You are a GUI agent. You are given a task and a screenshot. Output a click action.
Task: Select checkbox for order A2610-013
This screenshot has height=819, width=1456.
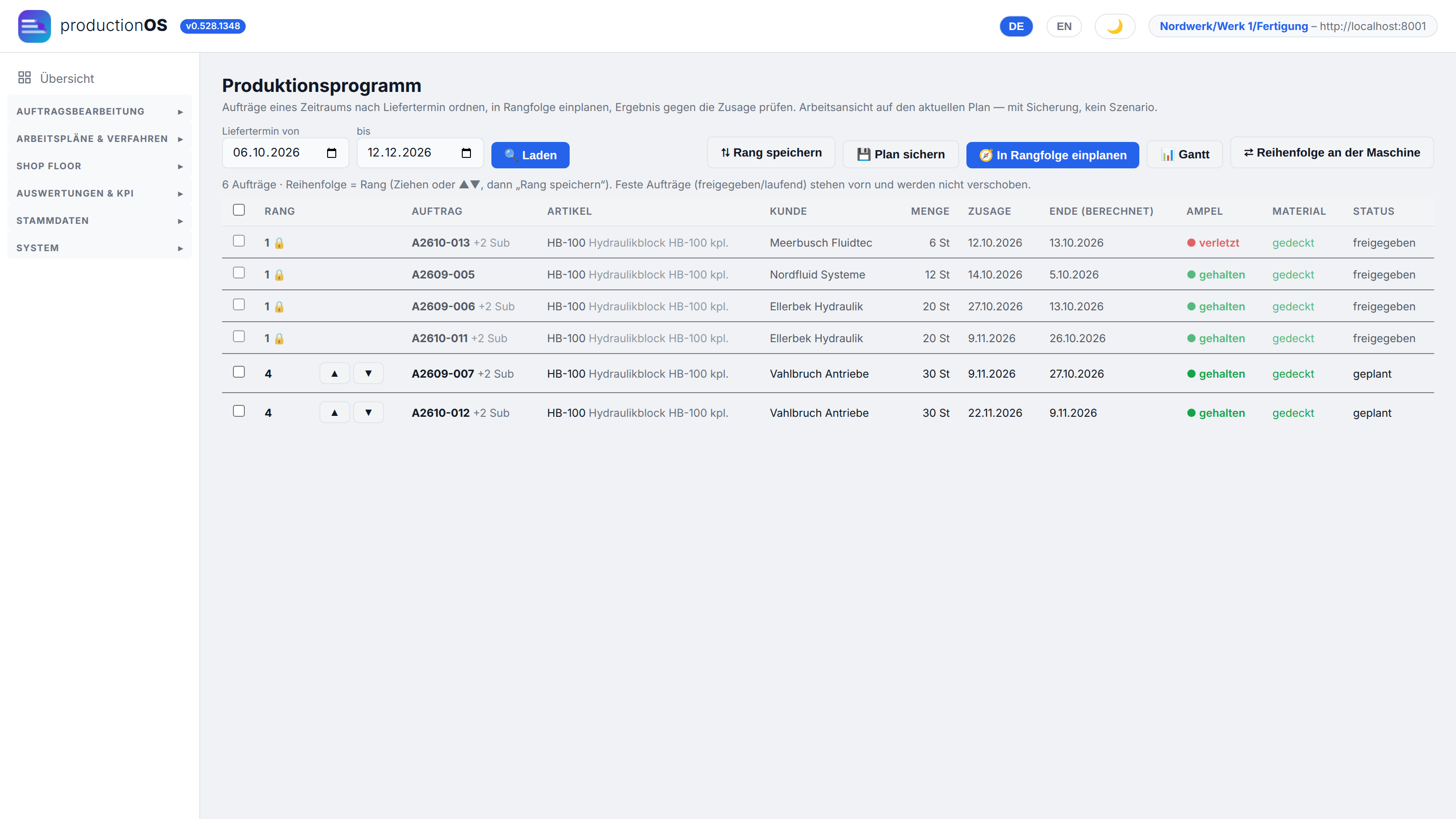tap(239, 241)
